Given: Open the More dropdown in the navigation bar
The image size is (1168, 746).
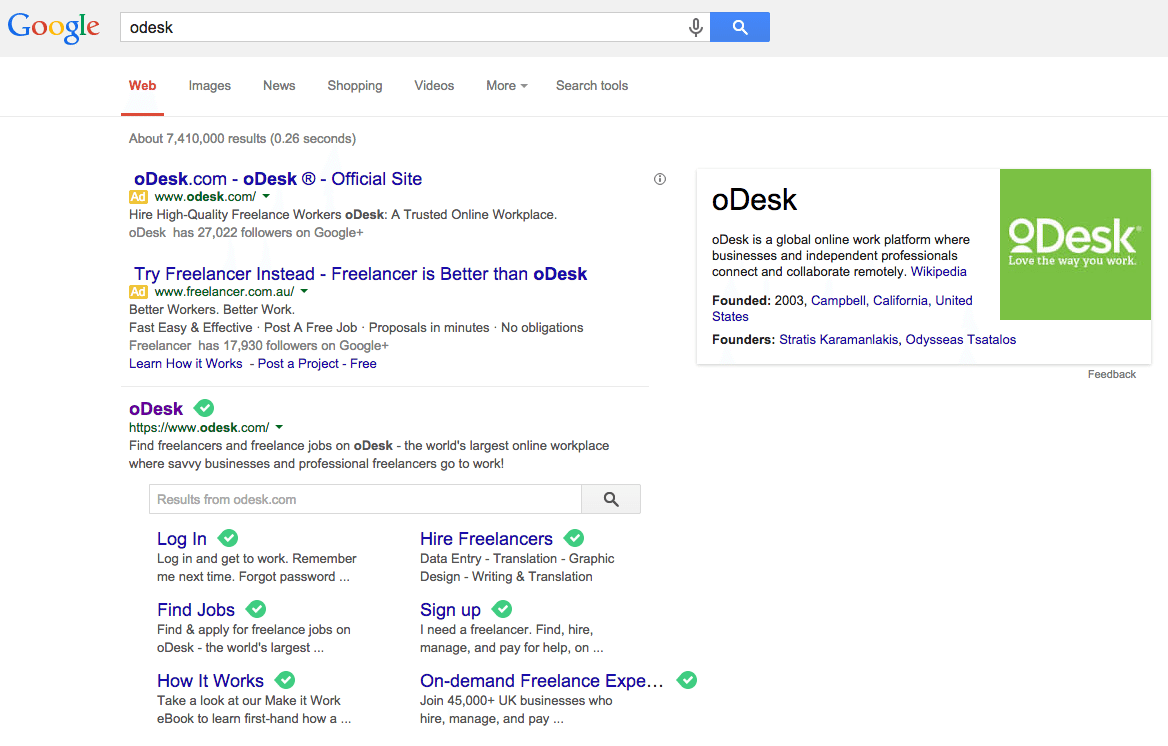Looking at the screenshot, I should coord(506,86).
